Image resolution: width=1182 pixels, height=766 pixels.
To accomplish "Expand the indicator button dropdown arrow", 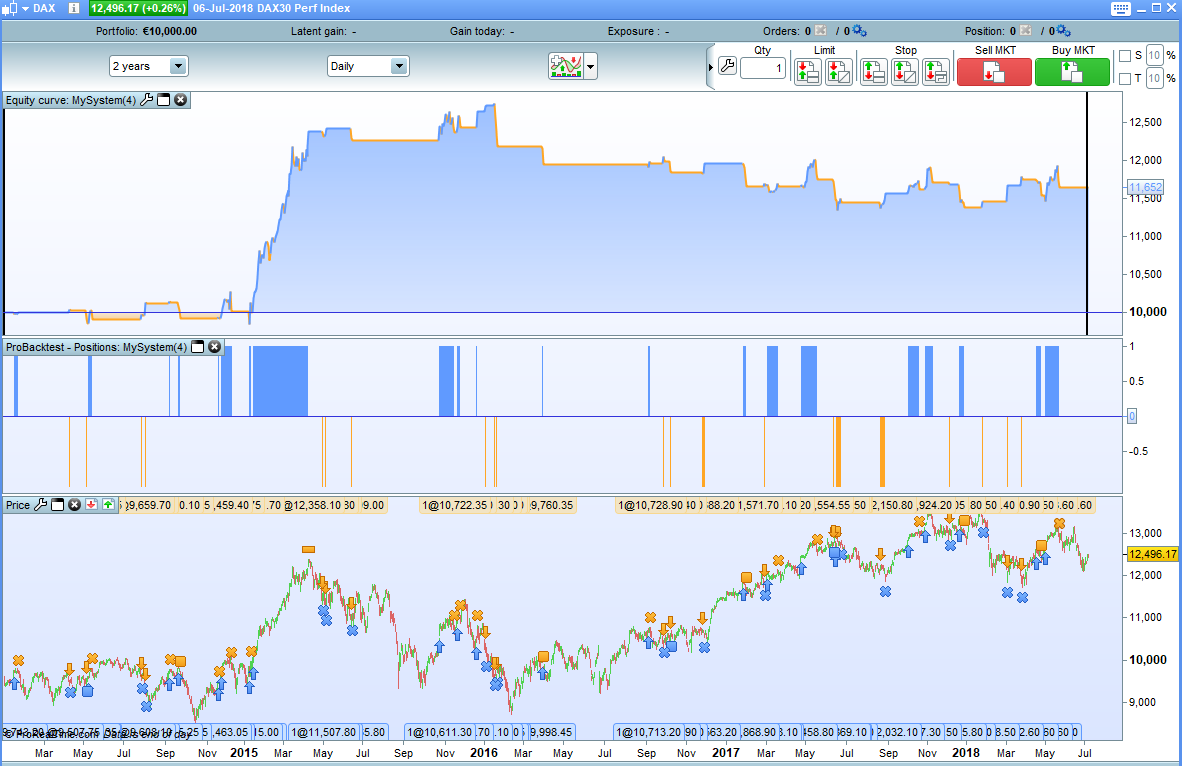I will coord(590,66).
